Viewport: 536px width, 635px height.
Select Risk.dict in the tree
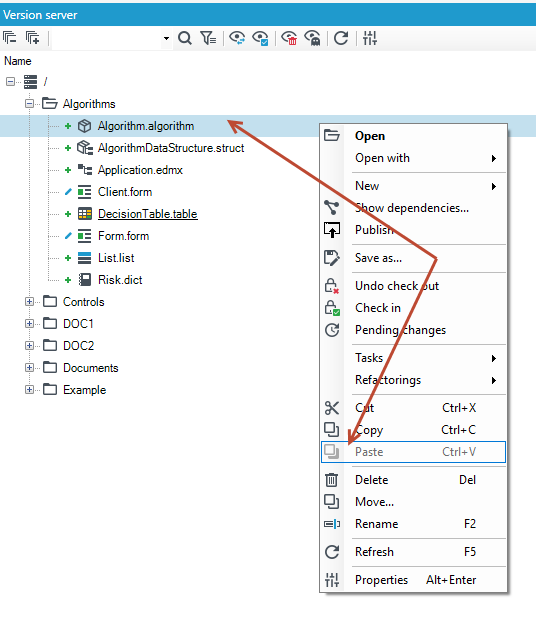(120, 280)
